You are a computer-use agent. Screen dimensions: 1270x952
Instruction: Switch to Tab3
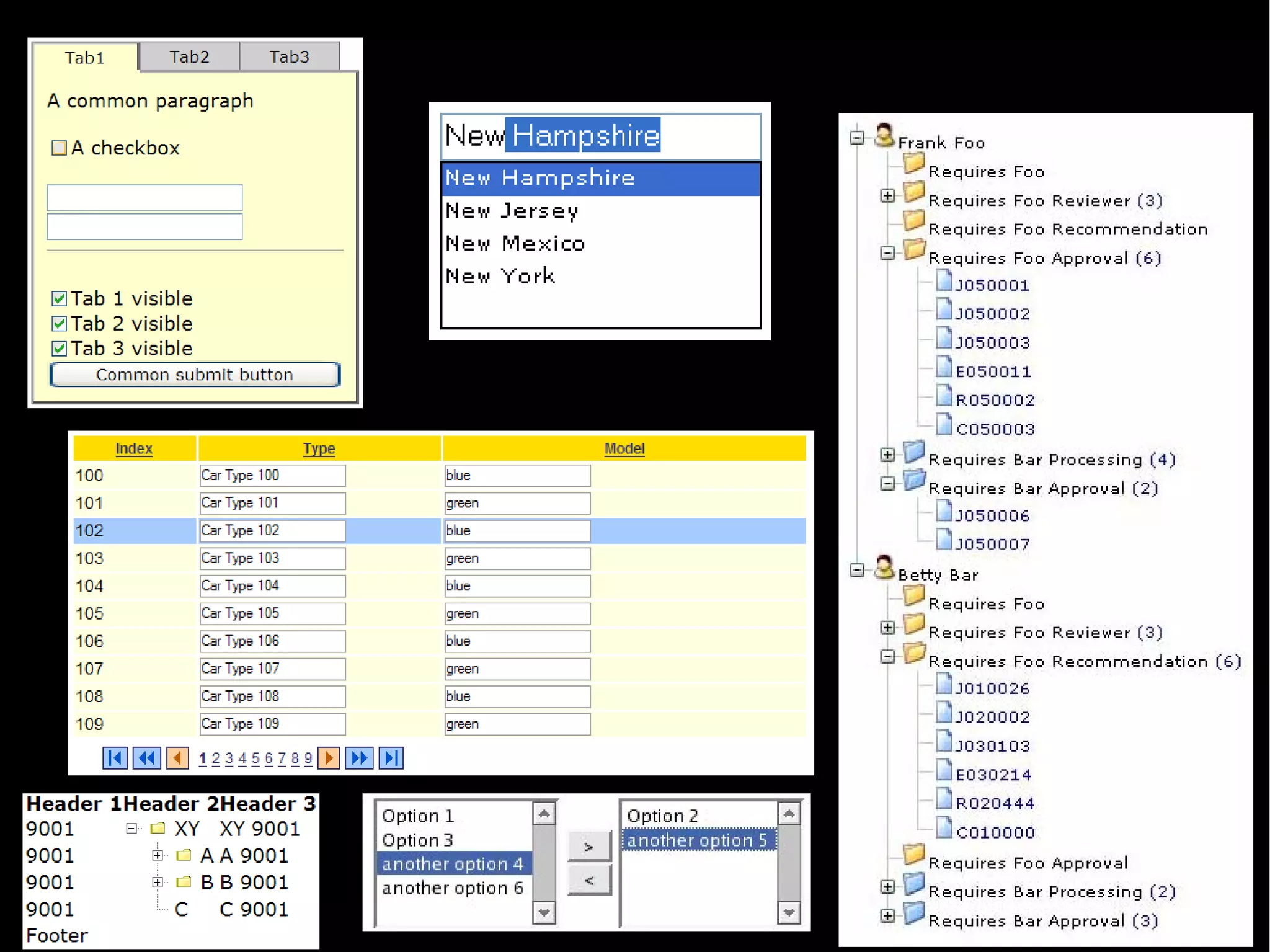pos(289,57)
